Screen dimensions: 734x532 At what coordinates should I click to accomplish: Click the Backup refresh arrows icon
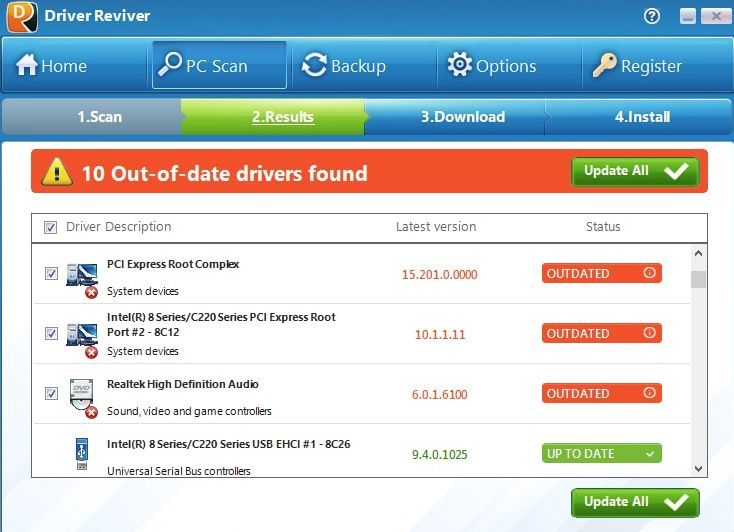pos(314,65)
